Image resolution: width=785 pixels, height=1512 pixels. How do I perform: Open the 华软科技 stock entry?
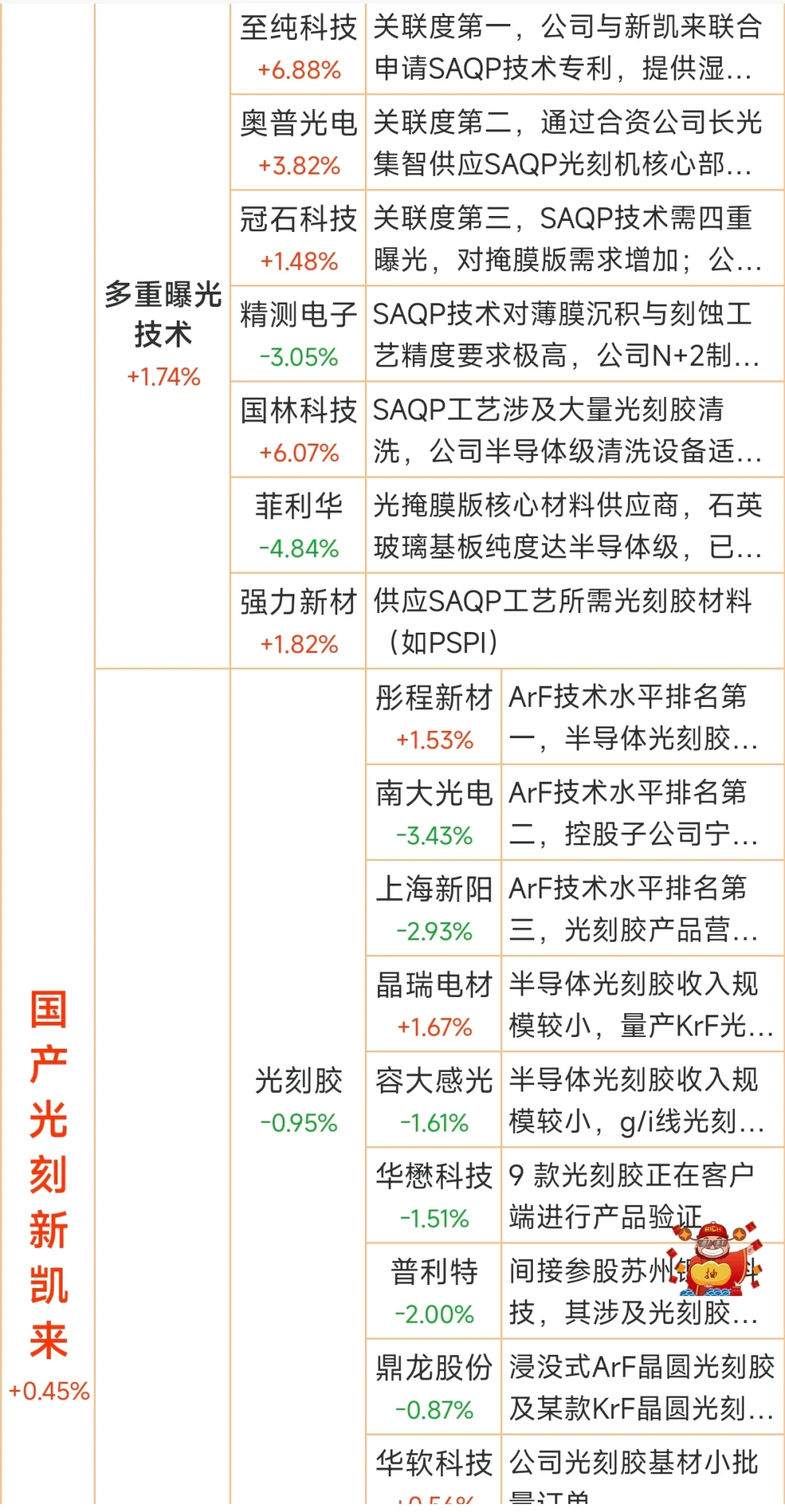click(x=434, y=1470)
